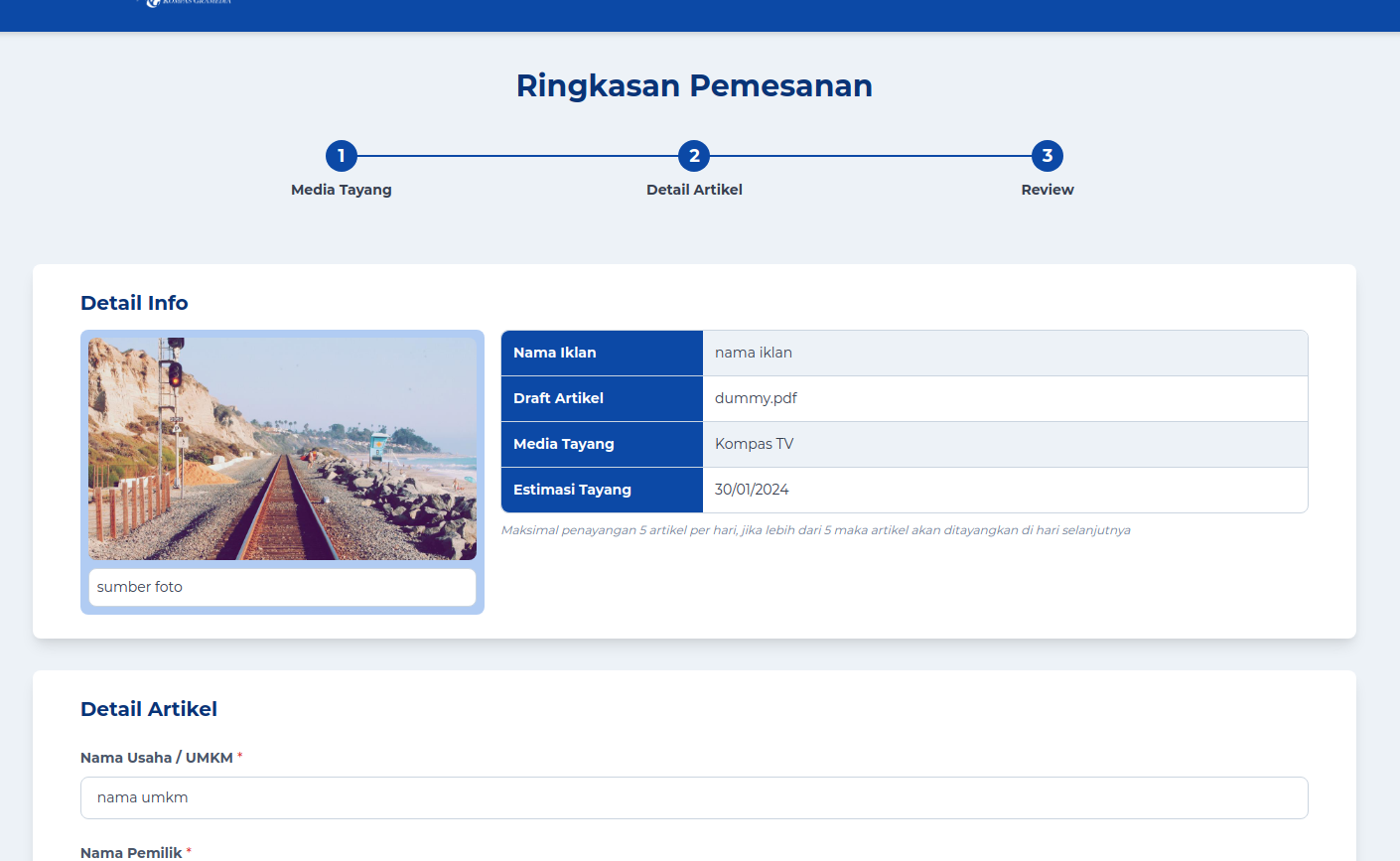
Task: Click the step 1 circle in the stepper
Action: coord(341,156)
